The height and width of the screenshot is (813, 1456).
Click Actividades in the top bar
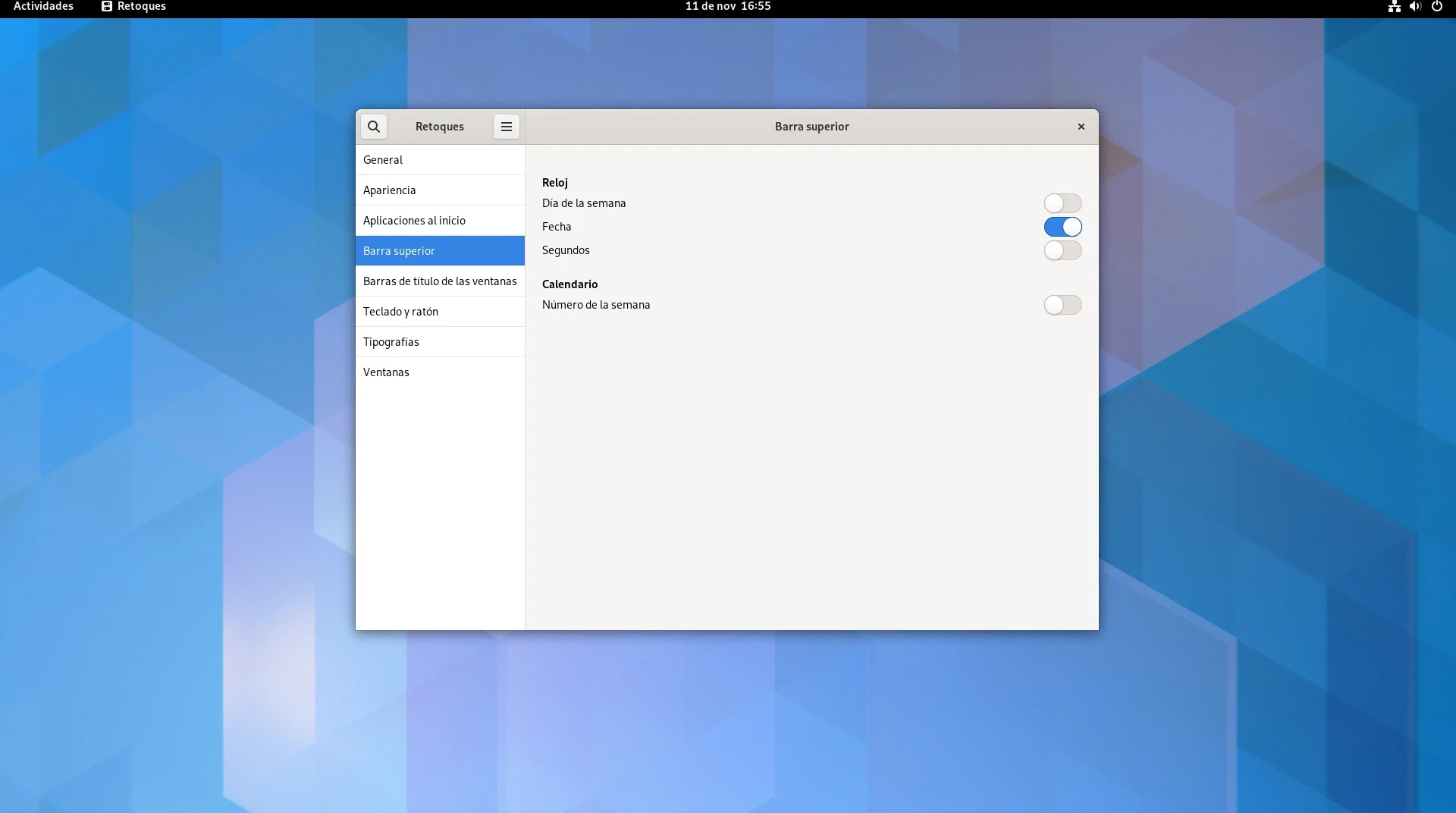(43, 7)
